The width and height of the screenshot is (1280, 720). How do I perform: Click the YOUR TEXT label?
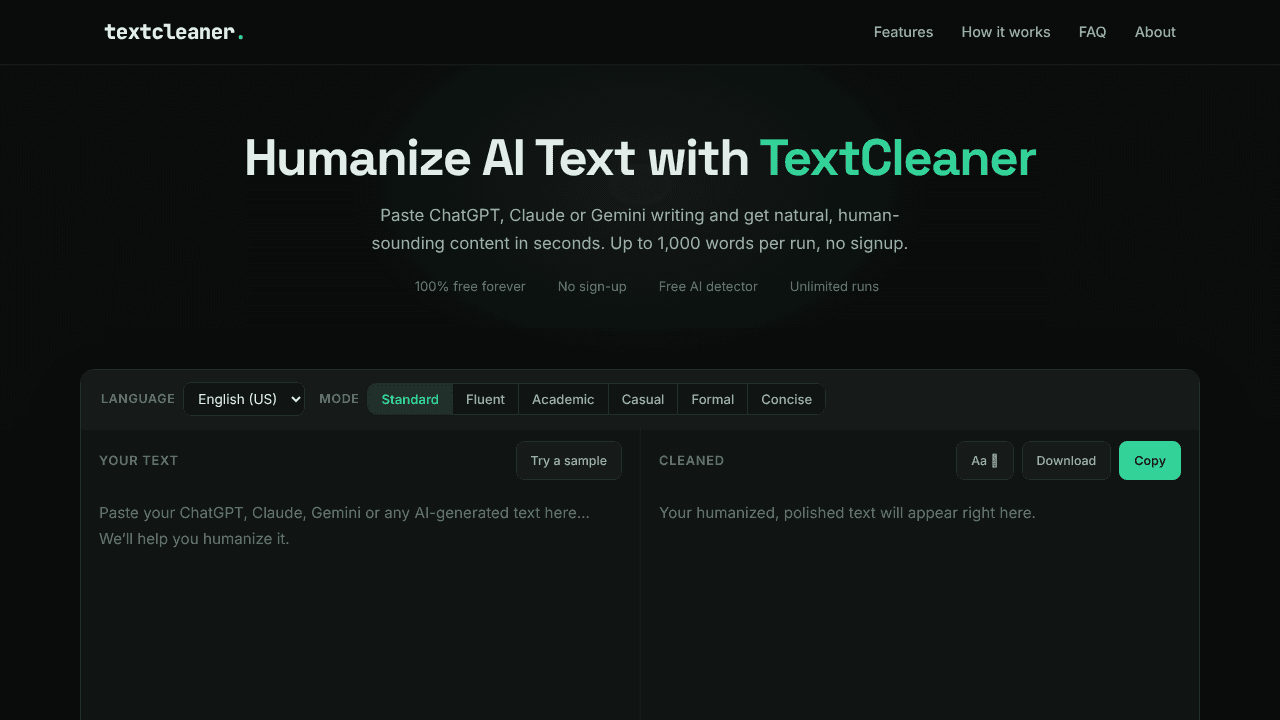(138, 461)
